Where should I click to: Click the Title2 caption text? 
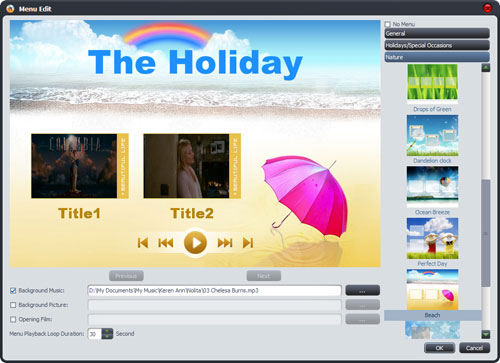click(x=192, y=214)
